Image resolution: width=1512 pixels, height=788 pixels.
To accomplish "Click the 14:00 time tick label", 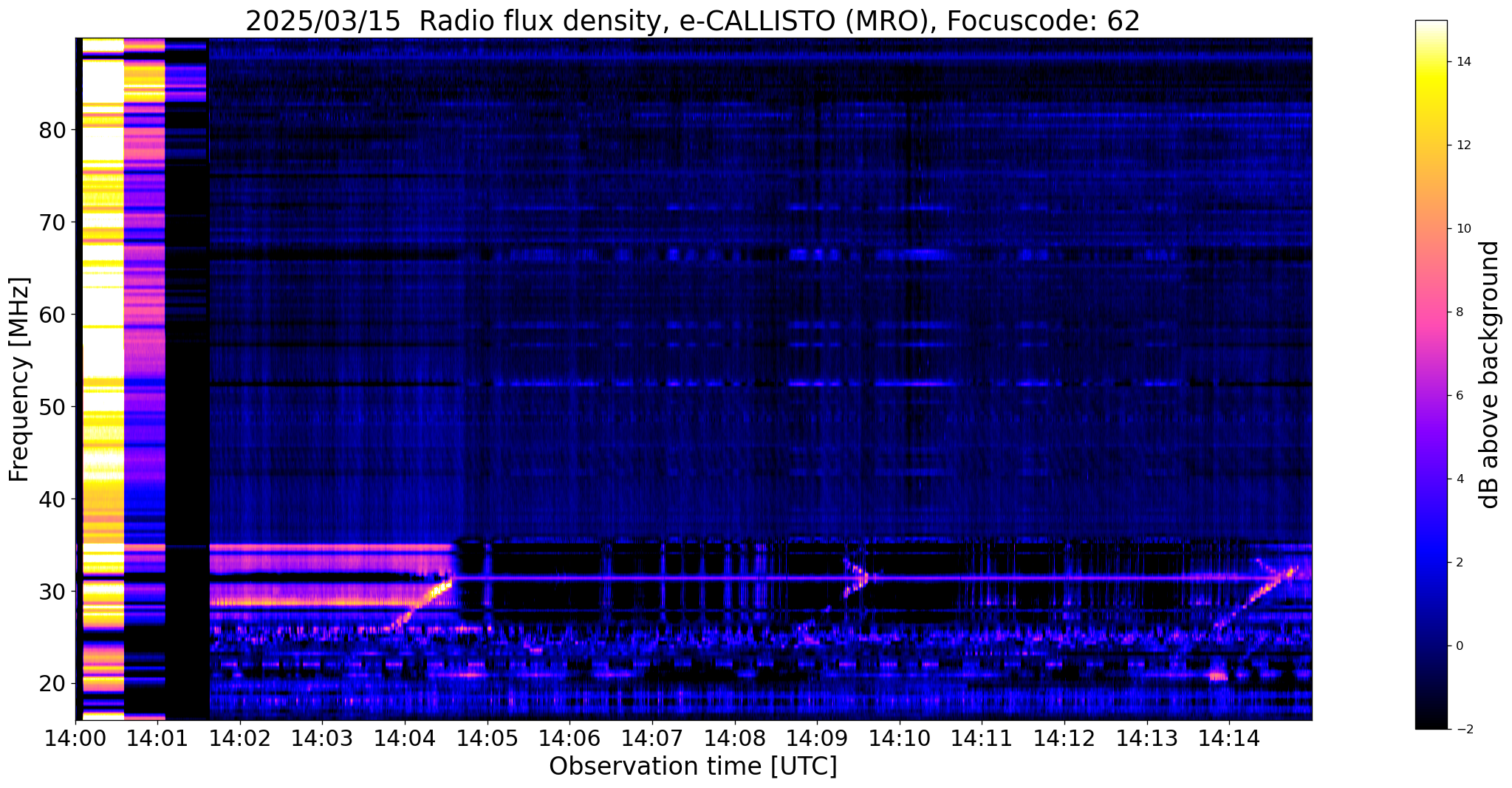I will 75,737.
